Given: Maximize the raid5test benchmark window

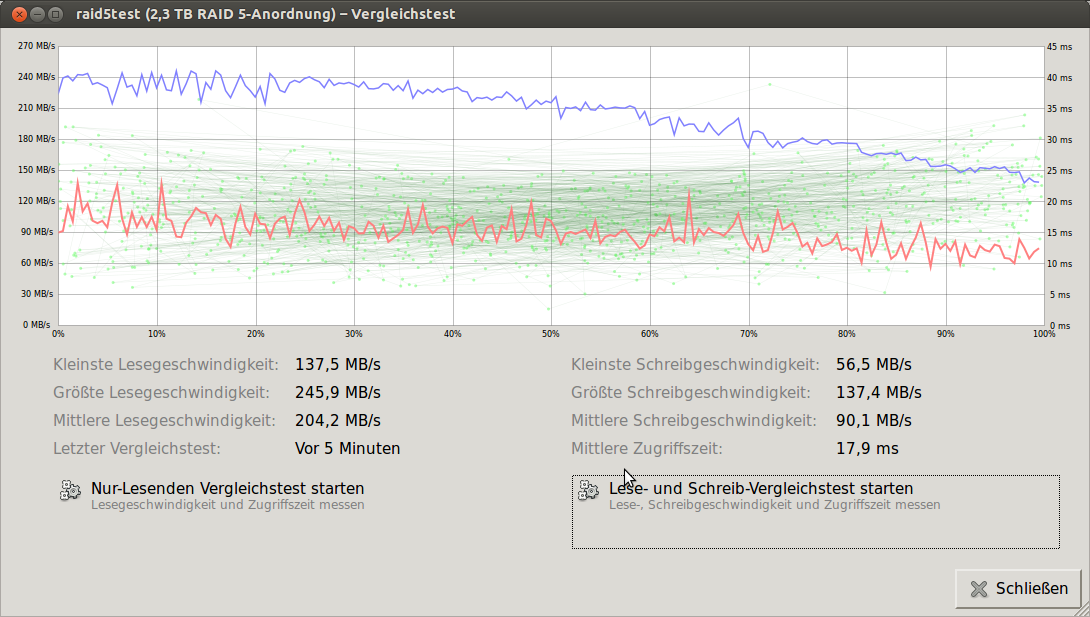Looking at the screenshot, I should pos(56,14).
